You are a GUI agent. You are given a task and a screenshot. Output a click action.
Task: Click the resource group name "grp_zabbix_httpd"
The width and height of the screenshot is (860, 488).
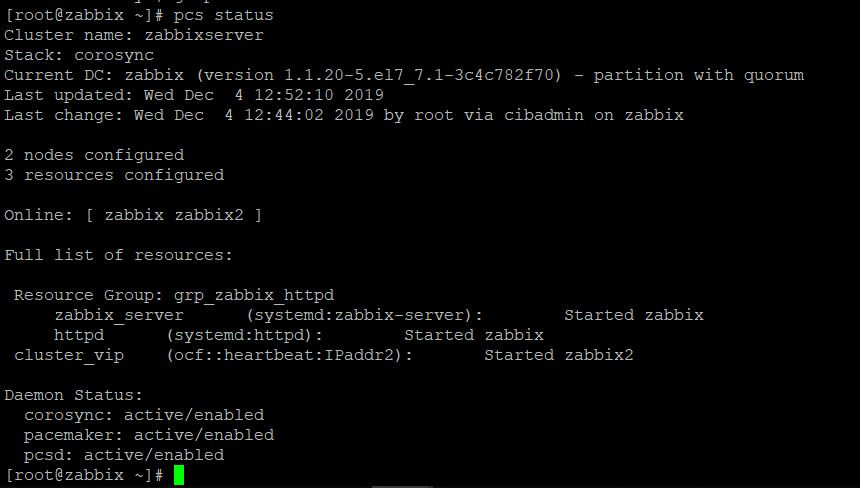(x=254, y=295)
